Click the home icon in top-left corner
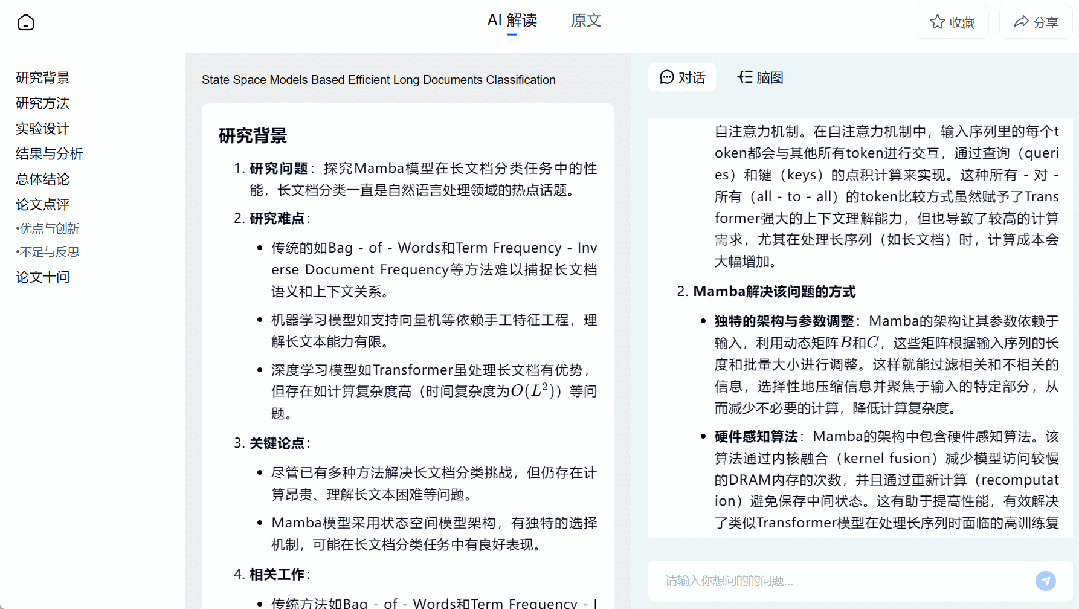The image size is (1079, 609). click(27, 20)
